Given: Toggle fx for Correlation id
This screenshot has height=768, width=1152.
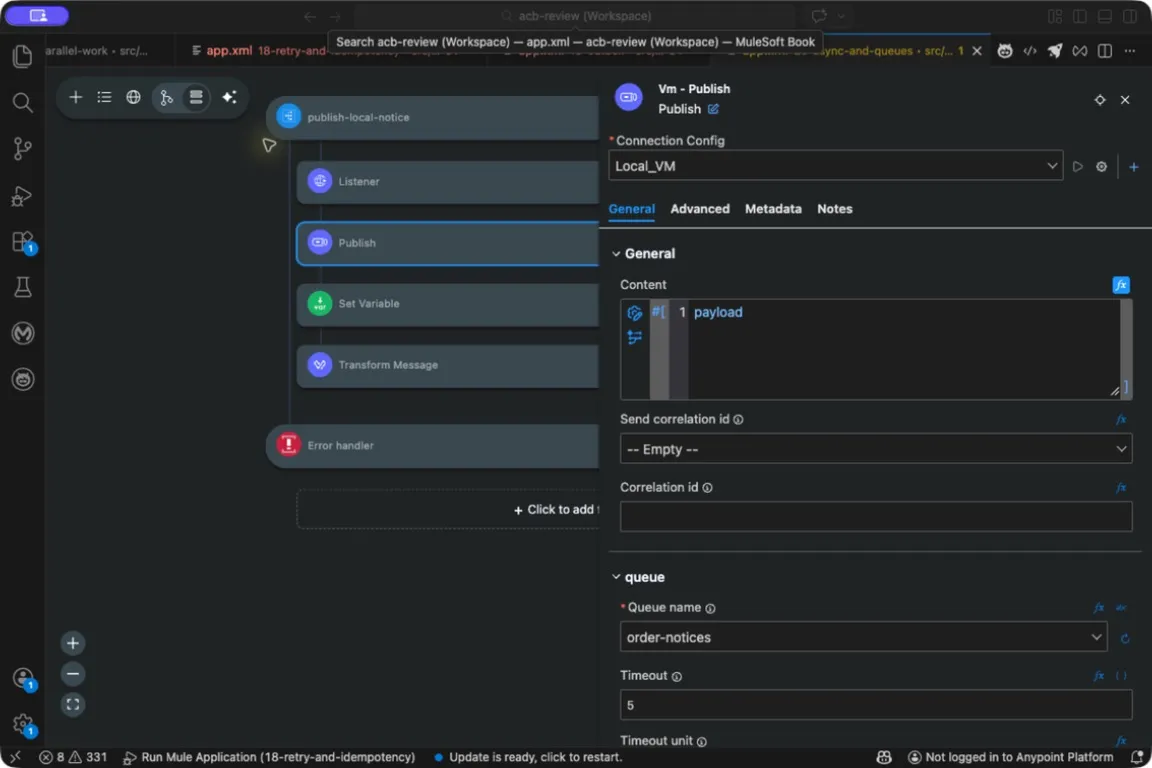Looking at the screenshot, I should (1121, 488).
